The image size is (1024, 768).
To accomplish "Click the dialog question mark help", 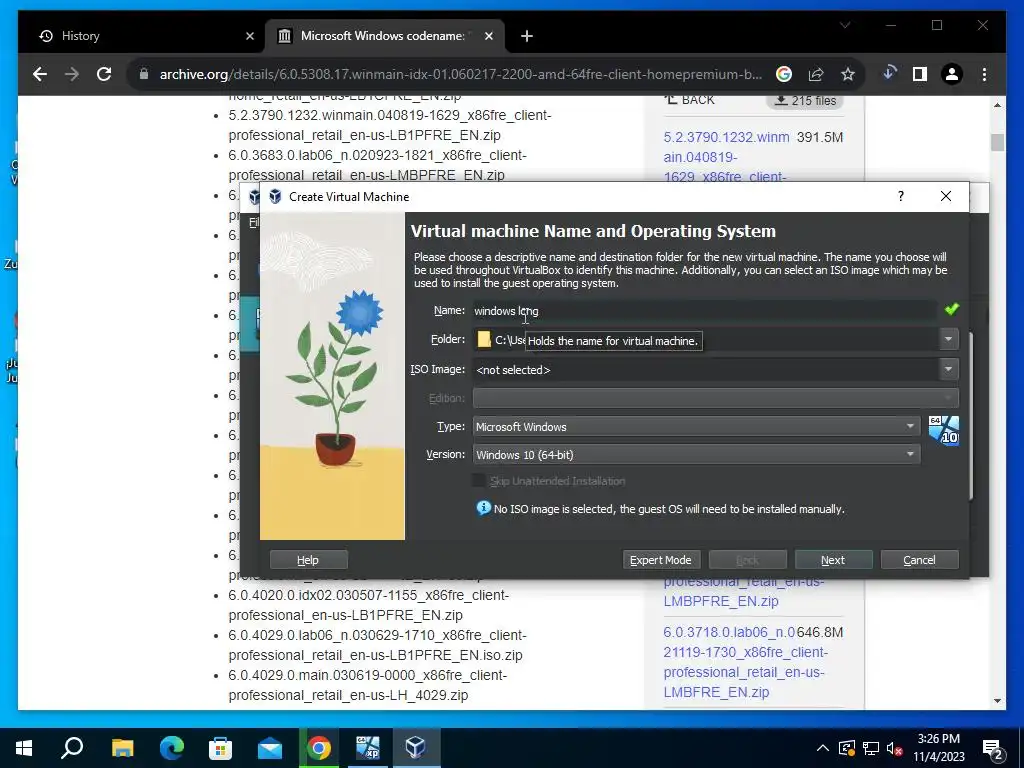I will 901,197.
